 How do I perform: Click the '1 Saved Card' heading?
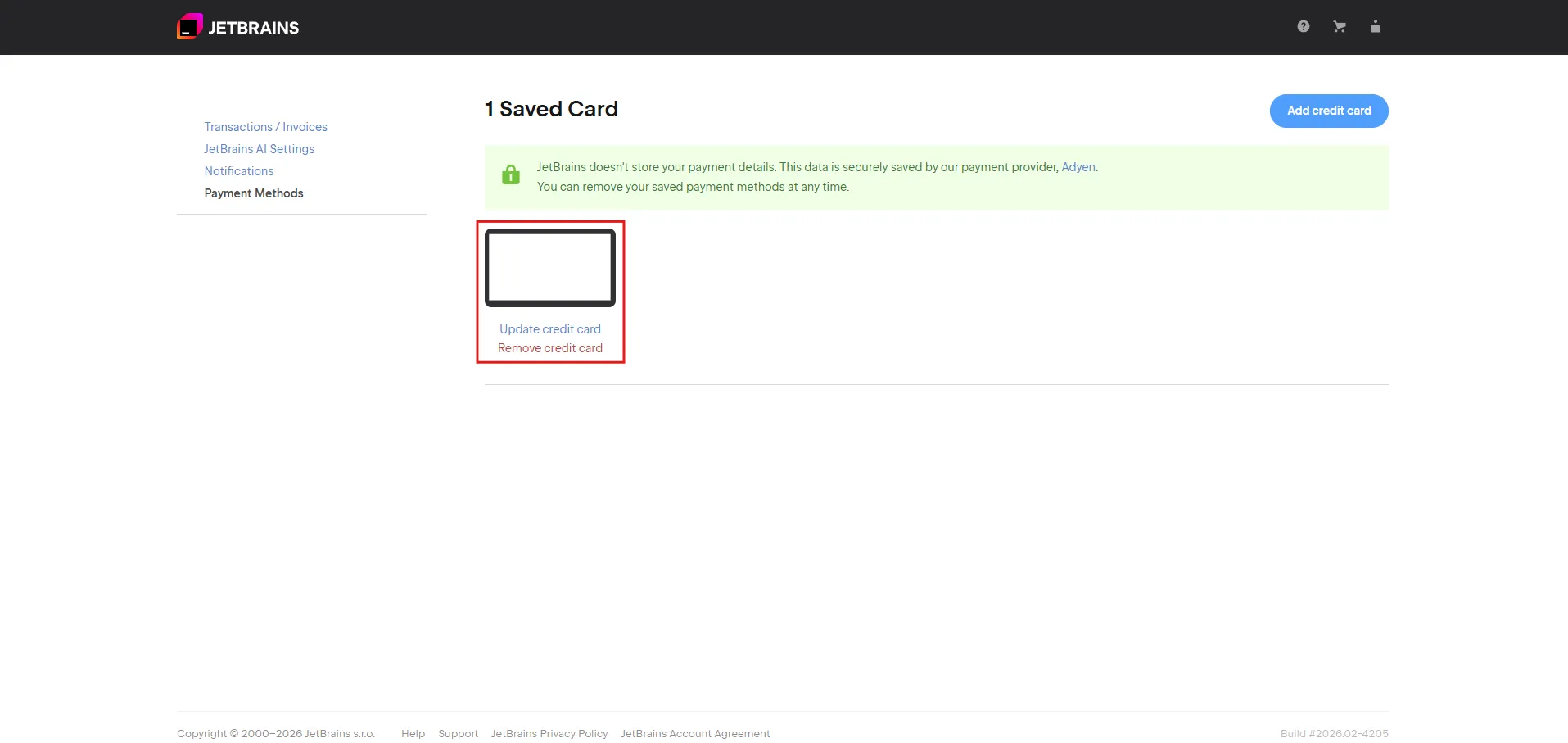(551, 109)
